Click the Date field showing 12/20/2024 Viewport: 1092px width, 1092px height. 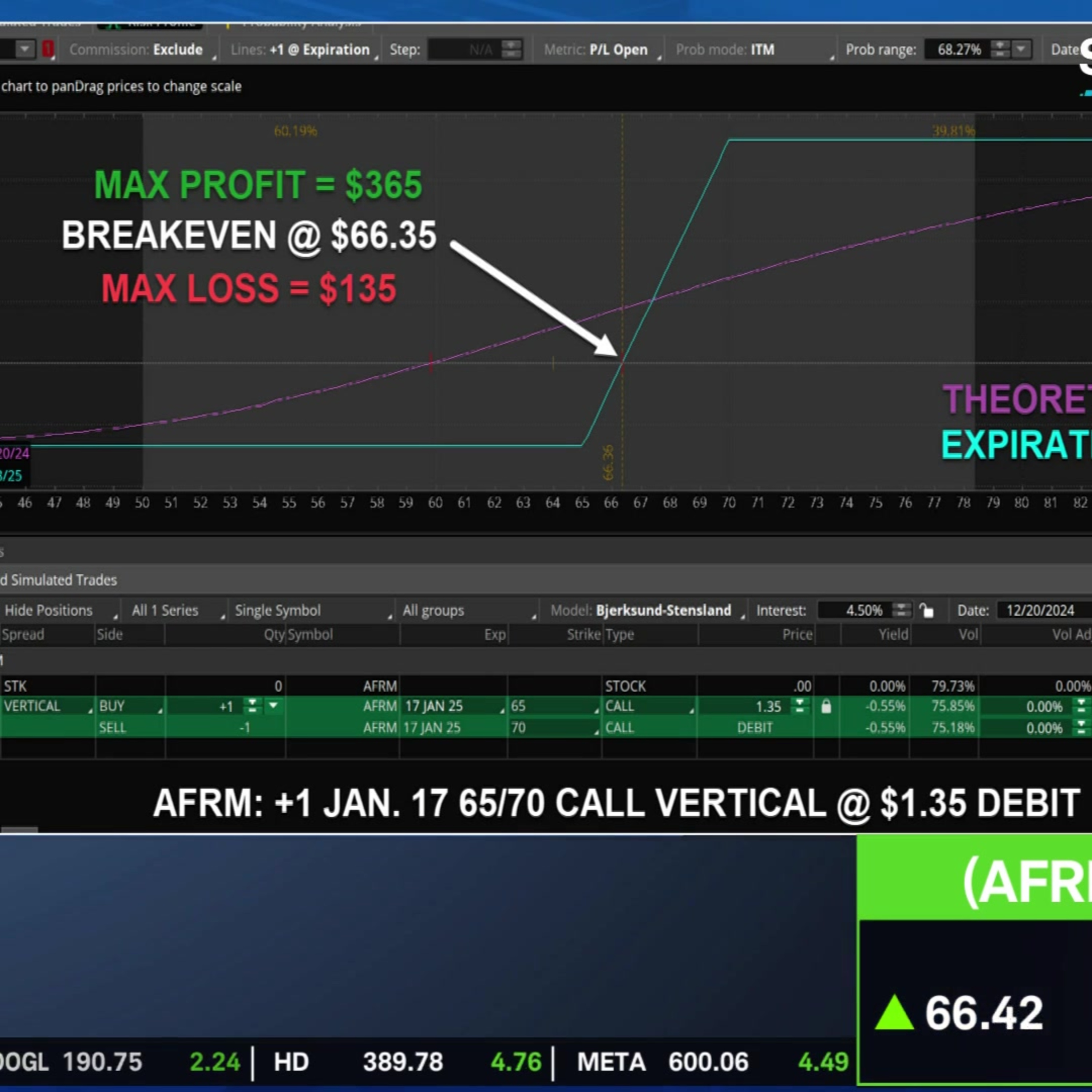1040,610
